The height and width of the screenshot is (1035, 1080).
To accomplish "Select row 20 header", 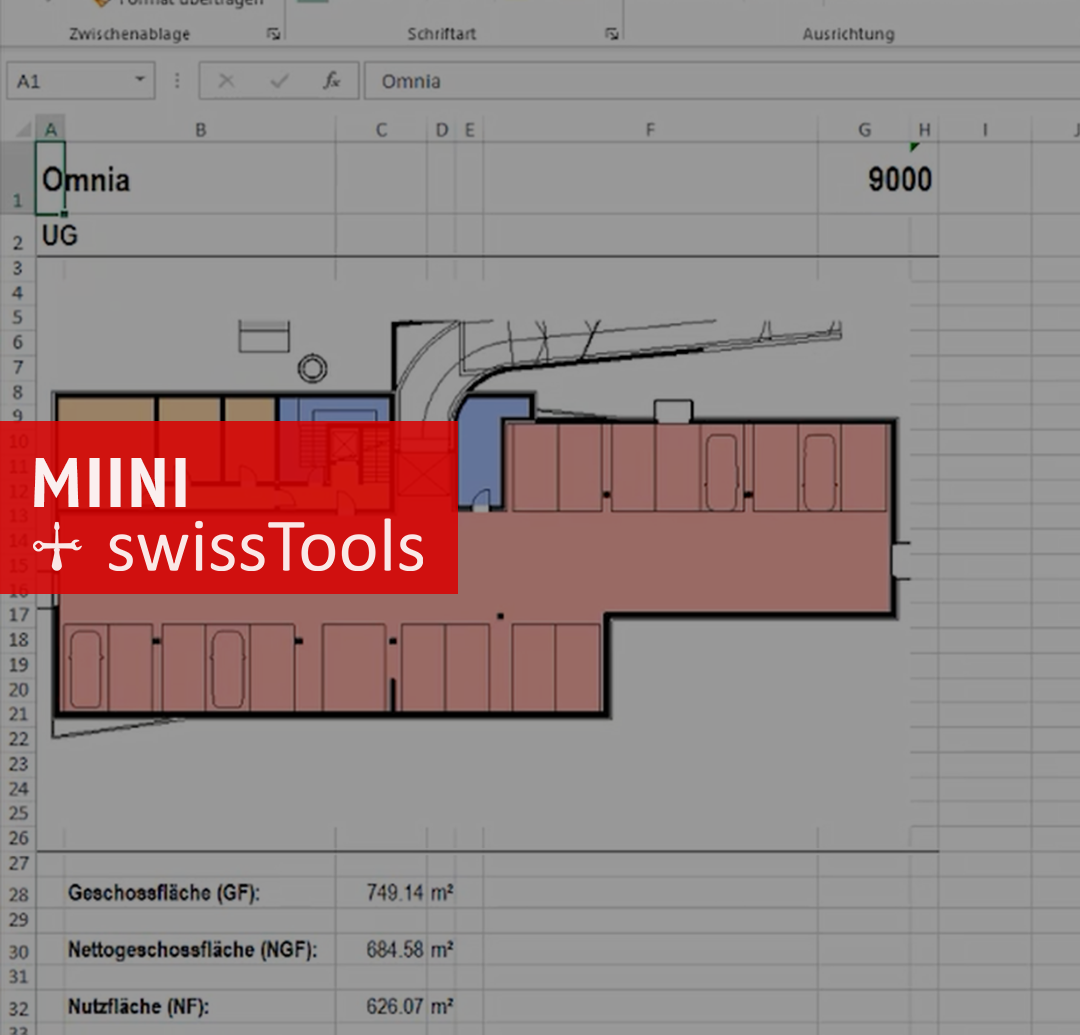I will pyautogui.click(x=18, y=689).
